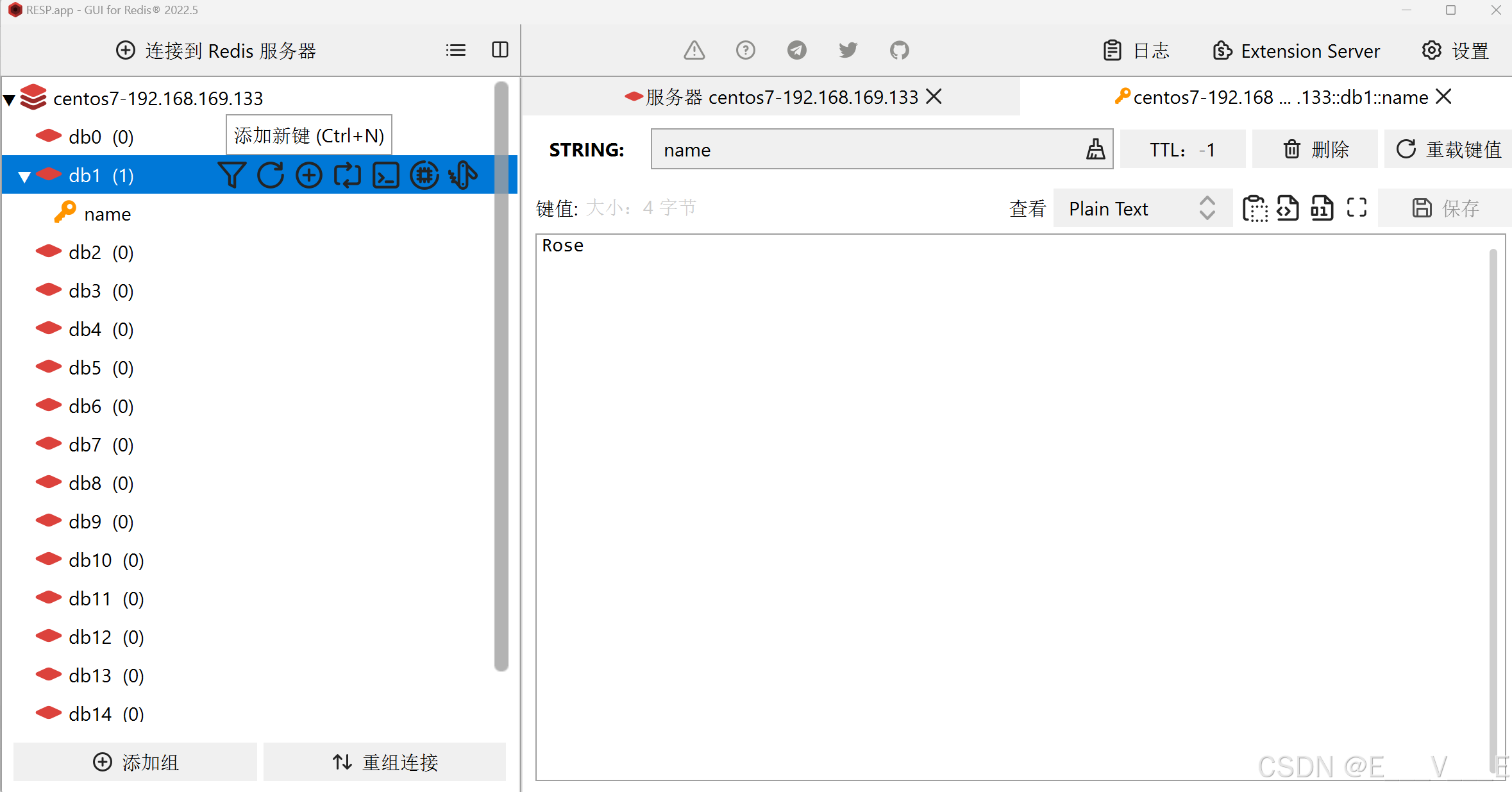The height and width of the screenshot is (792, 1512).
Task: Click the filter icon on db1 row
Action: pos(231,175)
